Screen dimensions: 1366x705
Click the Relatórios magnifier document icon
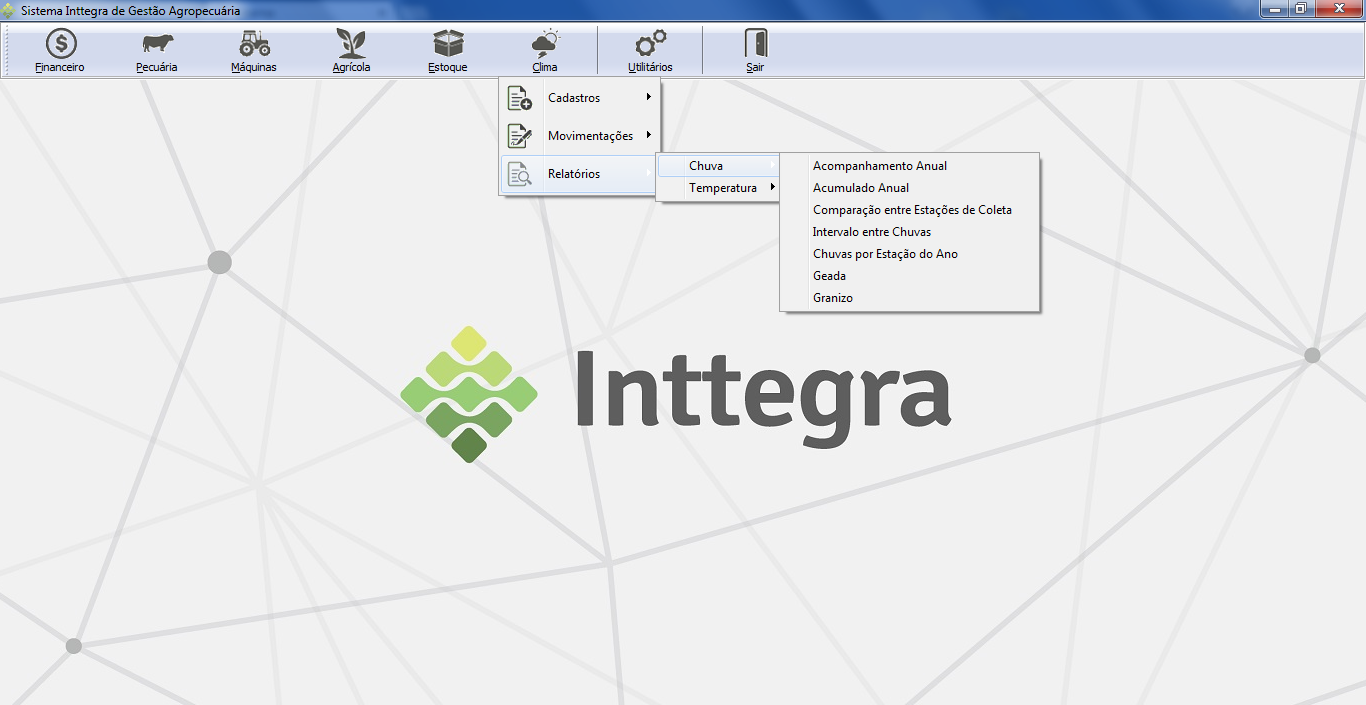click(520, 174)
